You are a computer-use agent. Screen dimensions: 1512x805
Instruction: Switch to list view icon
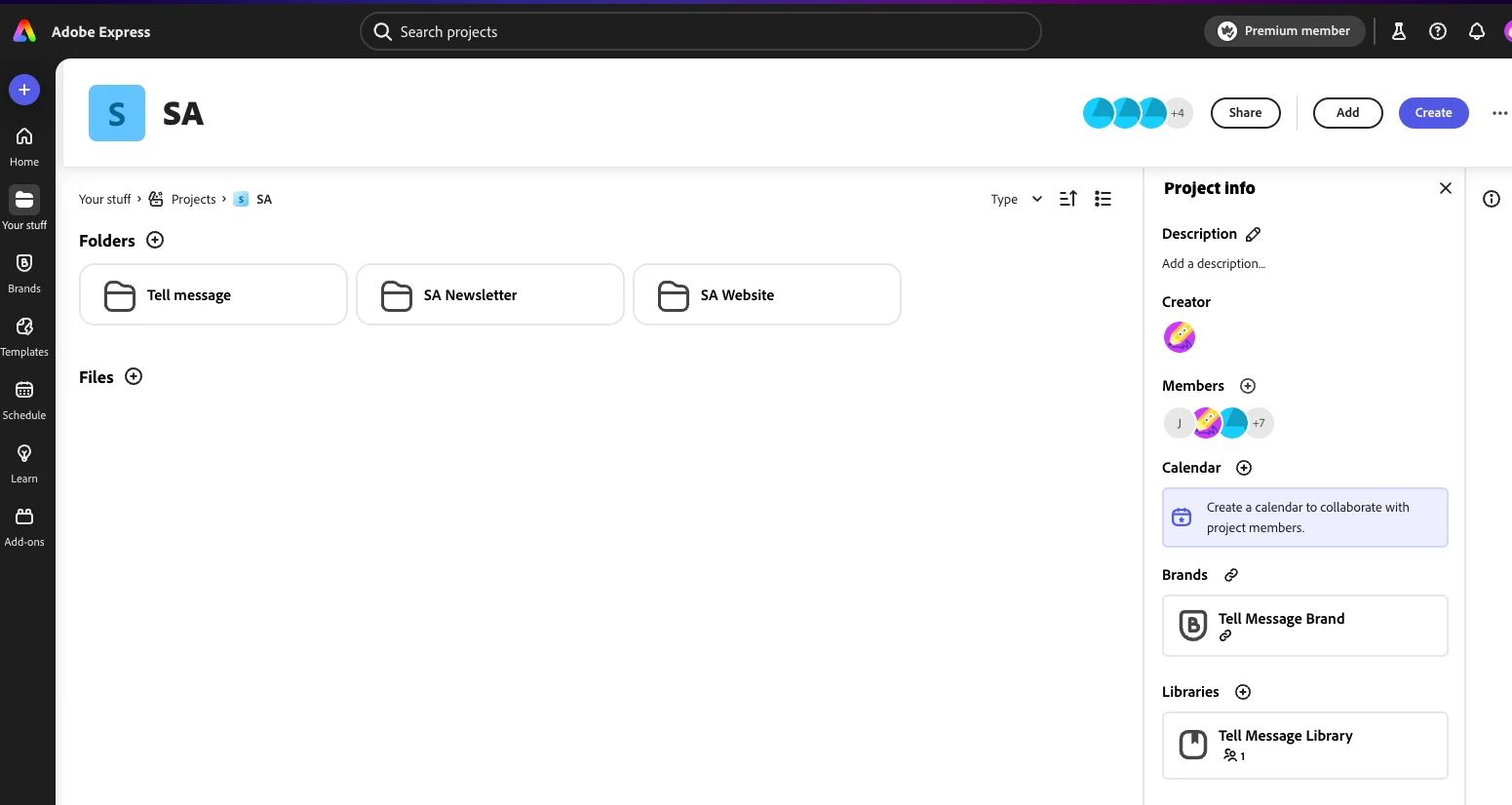pyautogui.click(x=1103, y=199)
